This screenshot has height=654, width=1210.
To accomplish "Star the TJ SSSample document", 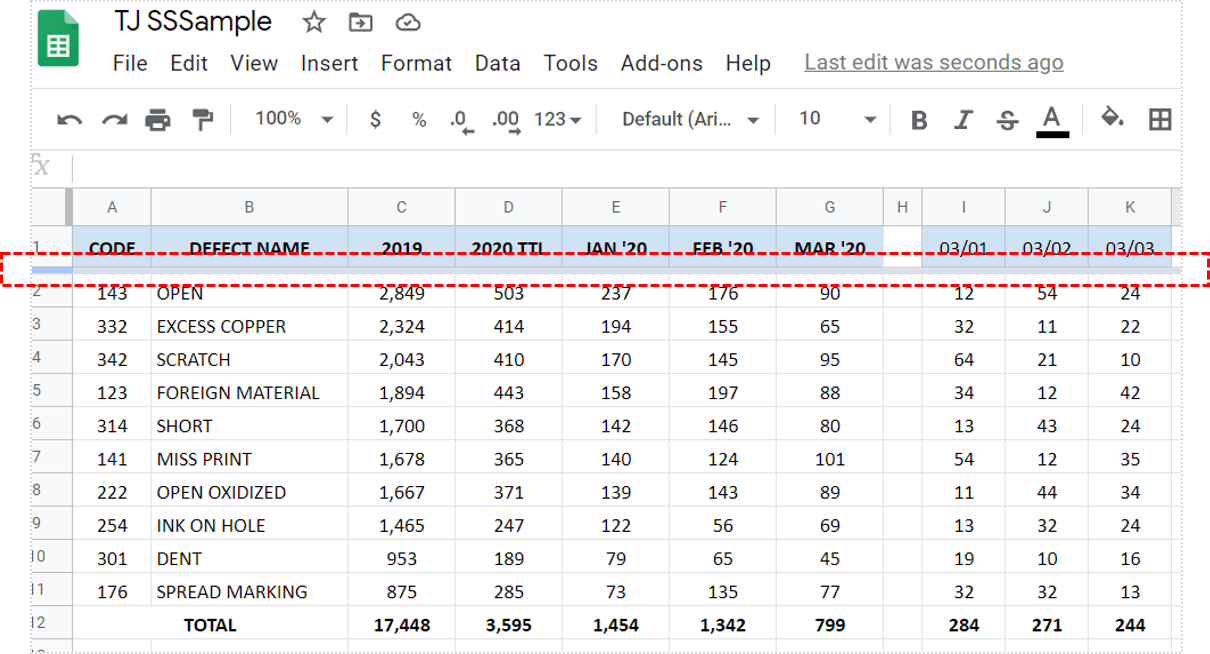I will [x=314, y=22].
